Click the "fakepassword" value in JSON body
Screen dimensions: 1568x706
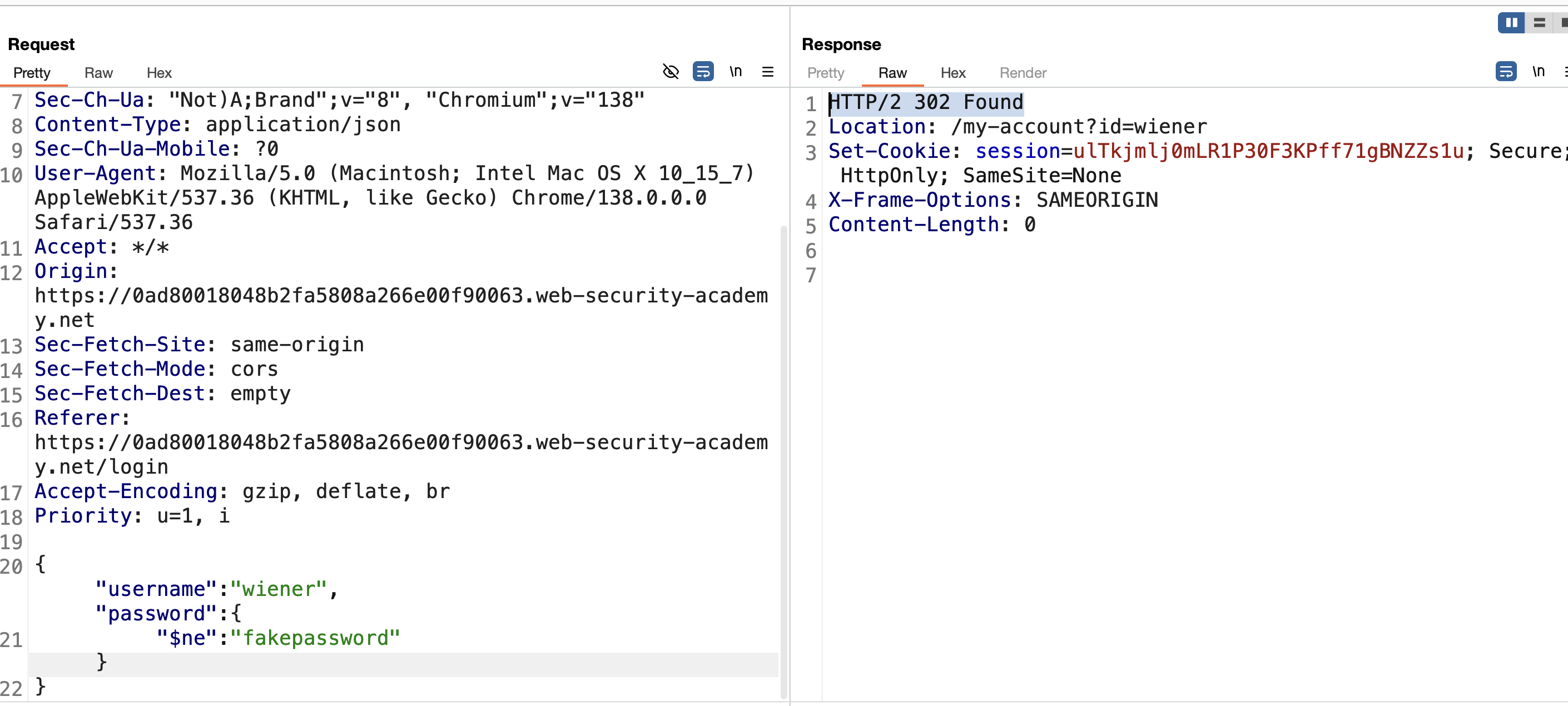click(315, 638)
